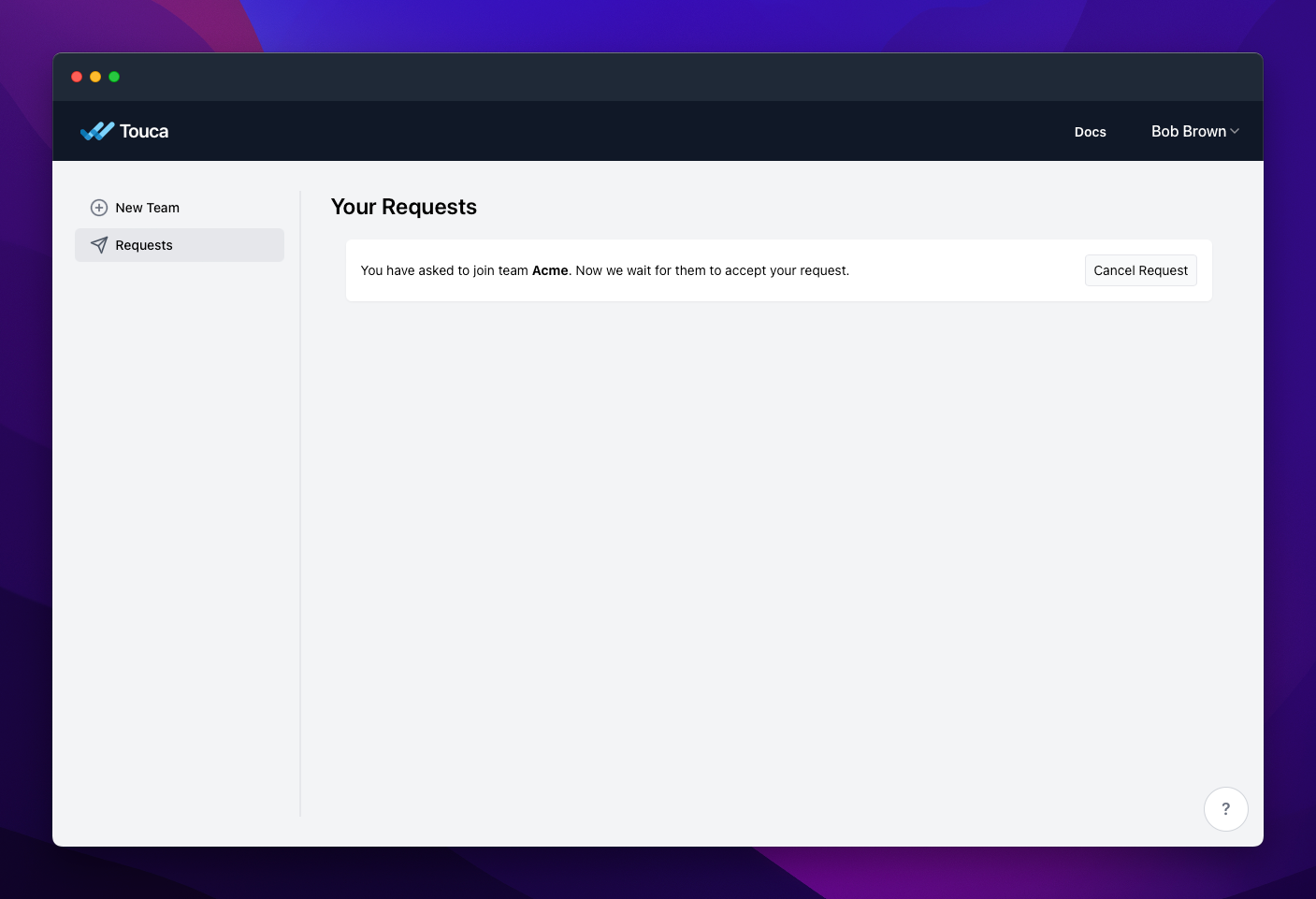
Task: Click the Bob Brown user name
Action: point(1189,132)
